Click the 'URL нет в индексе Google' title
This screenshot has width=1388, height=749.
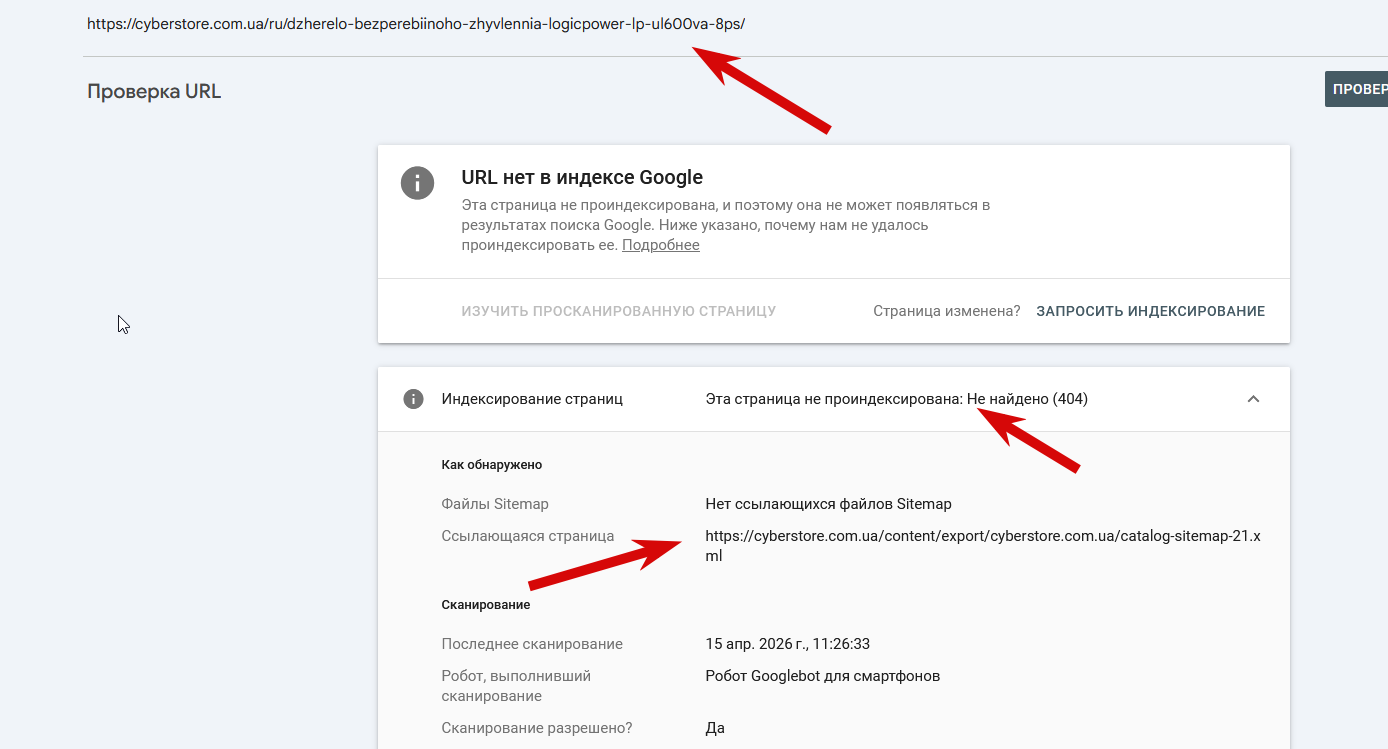point(582,178)
